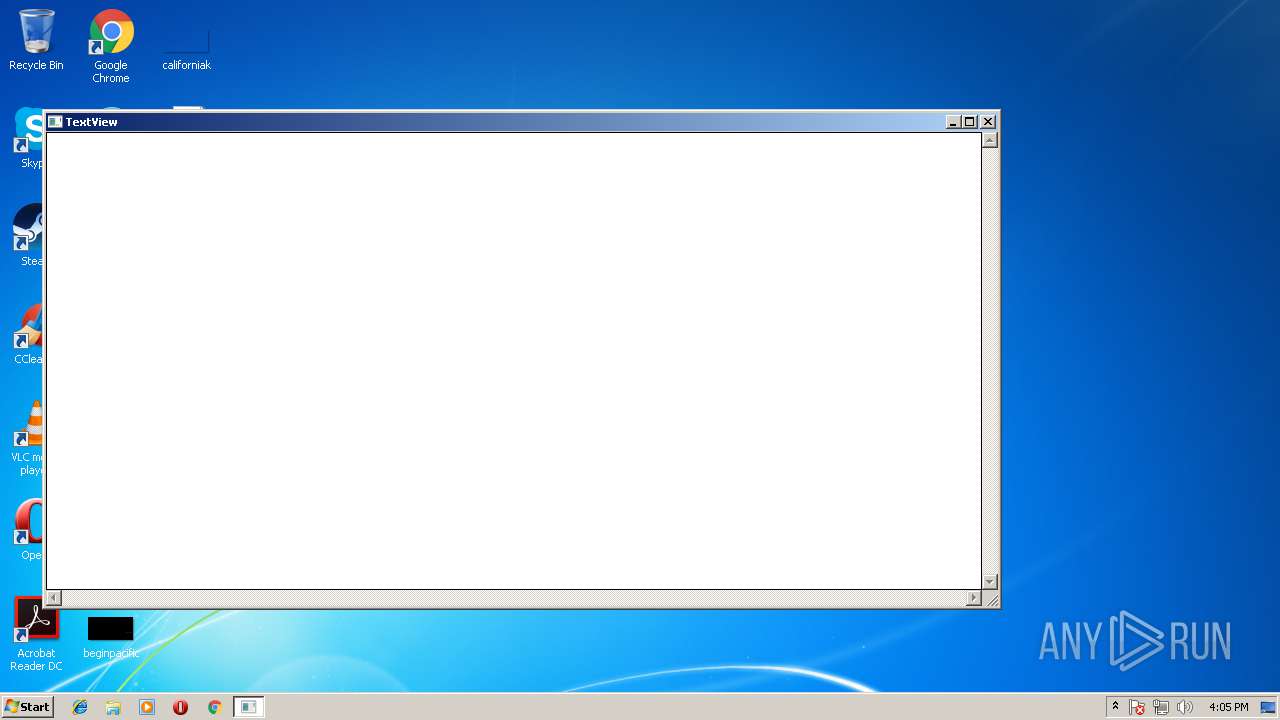This screenshot has width=1280, height=720.
Task: Maximize the TextView window
Action: (969, 122)
